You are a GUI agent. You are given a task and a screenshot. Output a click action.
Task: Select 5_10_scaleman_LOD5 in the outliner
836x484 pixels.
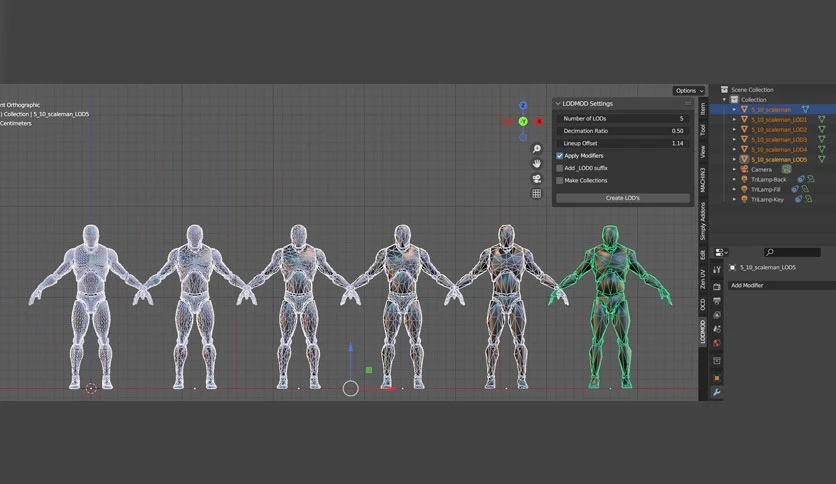tap(779, 159)
